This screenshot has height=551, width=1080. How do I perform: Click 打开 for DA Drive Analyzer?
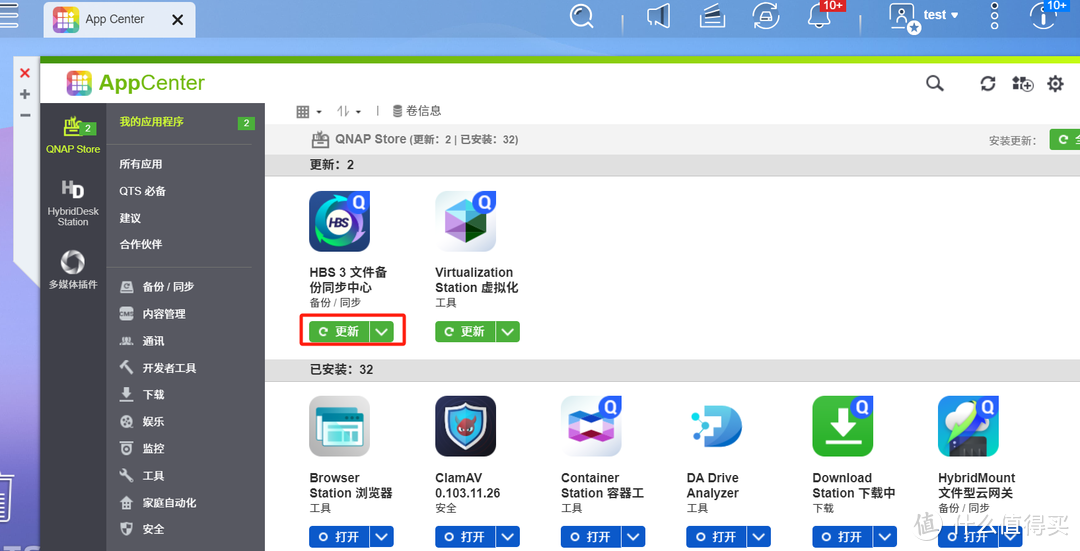click(x=716, y=537)
